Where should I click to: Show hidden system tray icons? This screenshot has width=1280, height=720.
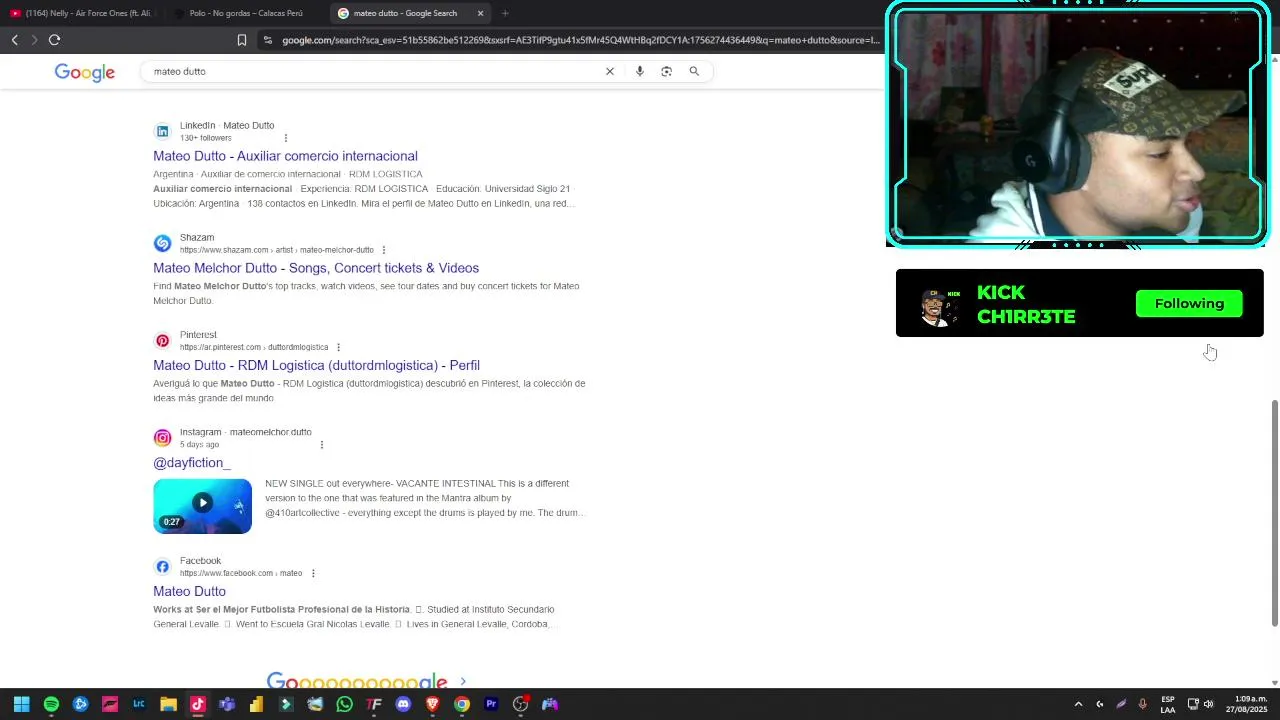point(1078,704)
